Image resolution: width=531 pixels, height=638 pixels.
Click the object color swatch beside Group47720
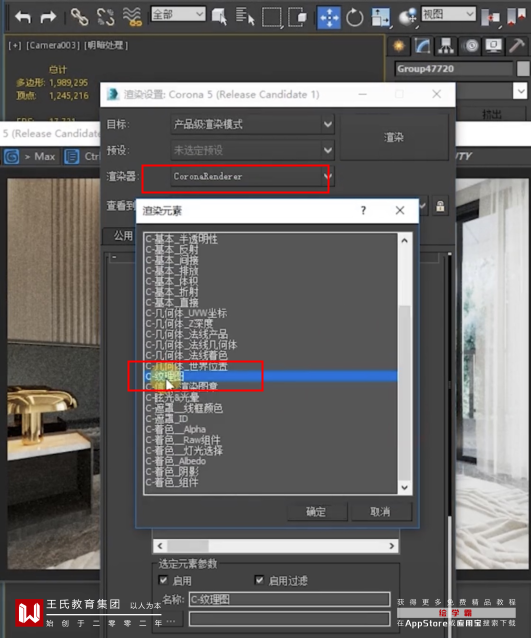[523, 69]
